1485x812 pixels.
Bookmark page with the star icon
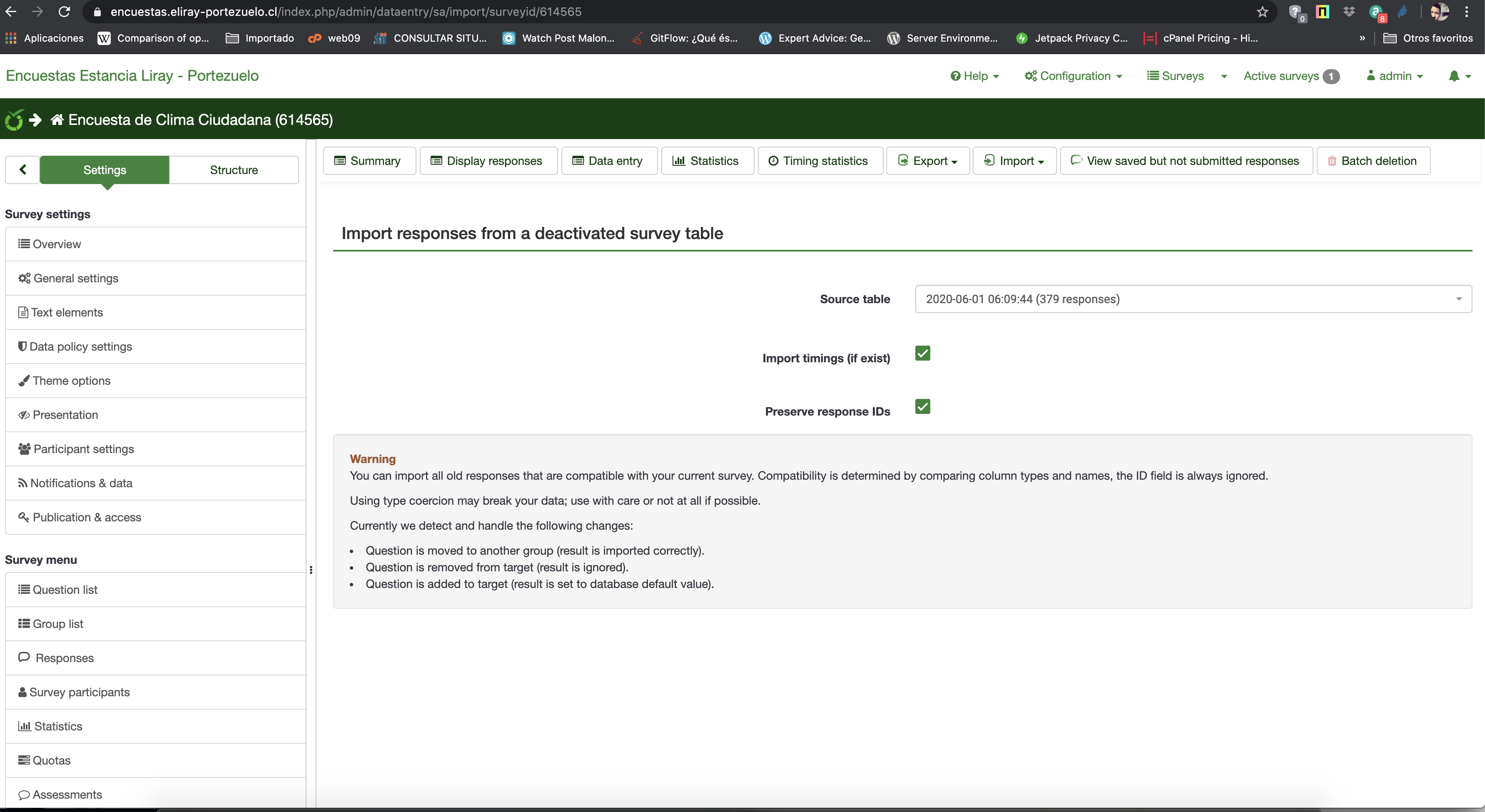pos(1263,12)
